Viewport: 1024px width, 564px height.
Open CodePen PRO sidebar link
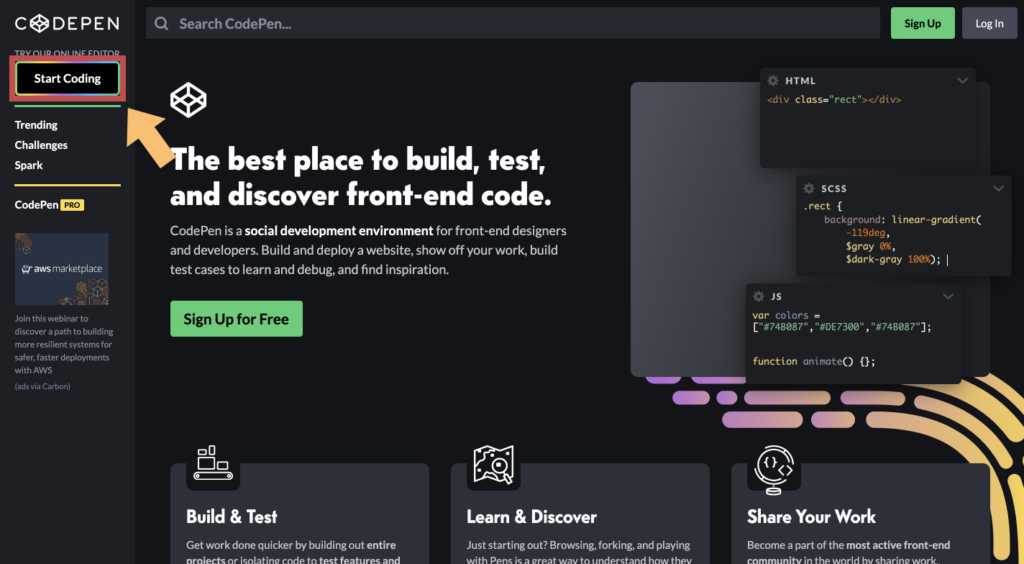tap(49, 205)
